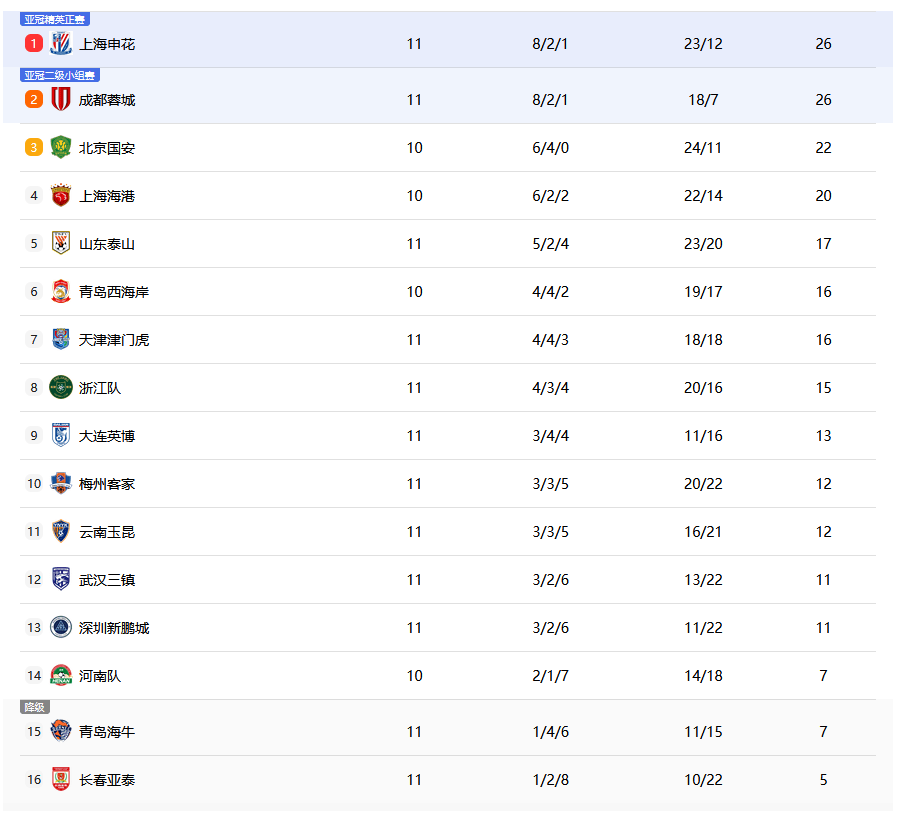Open the 云南玉昆 team name link

point(107,532)
